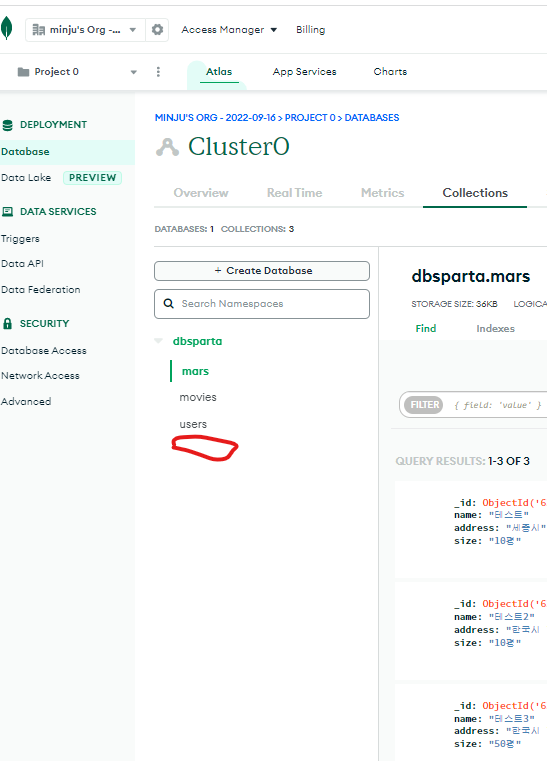Open organization settings gear icon
Image resolution: width=547 pixels, height=761 pixels.
point(157,30)
